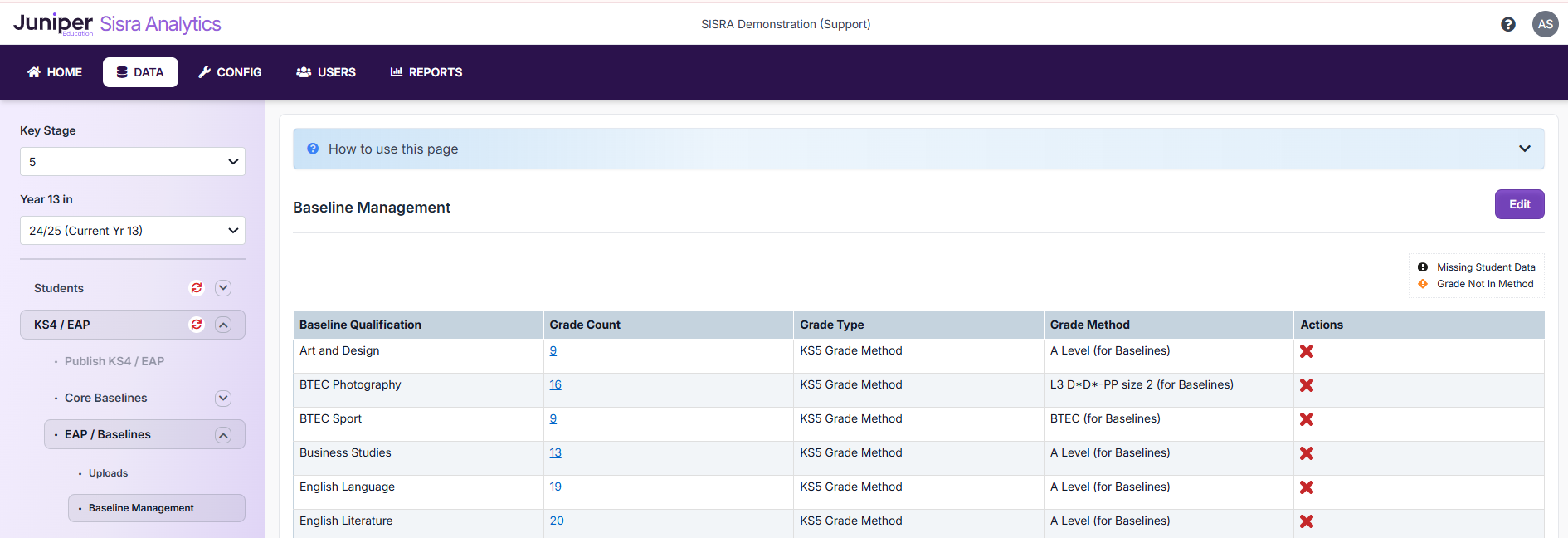Expand the How to use this page panel
The image size is (1568, 538).
(1524, 149)
